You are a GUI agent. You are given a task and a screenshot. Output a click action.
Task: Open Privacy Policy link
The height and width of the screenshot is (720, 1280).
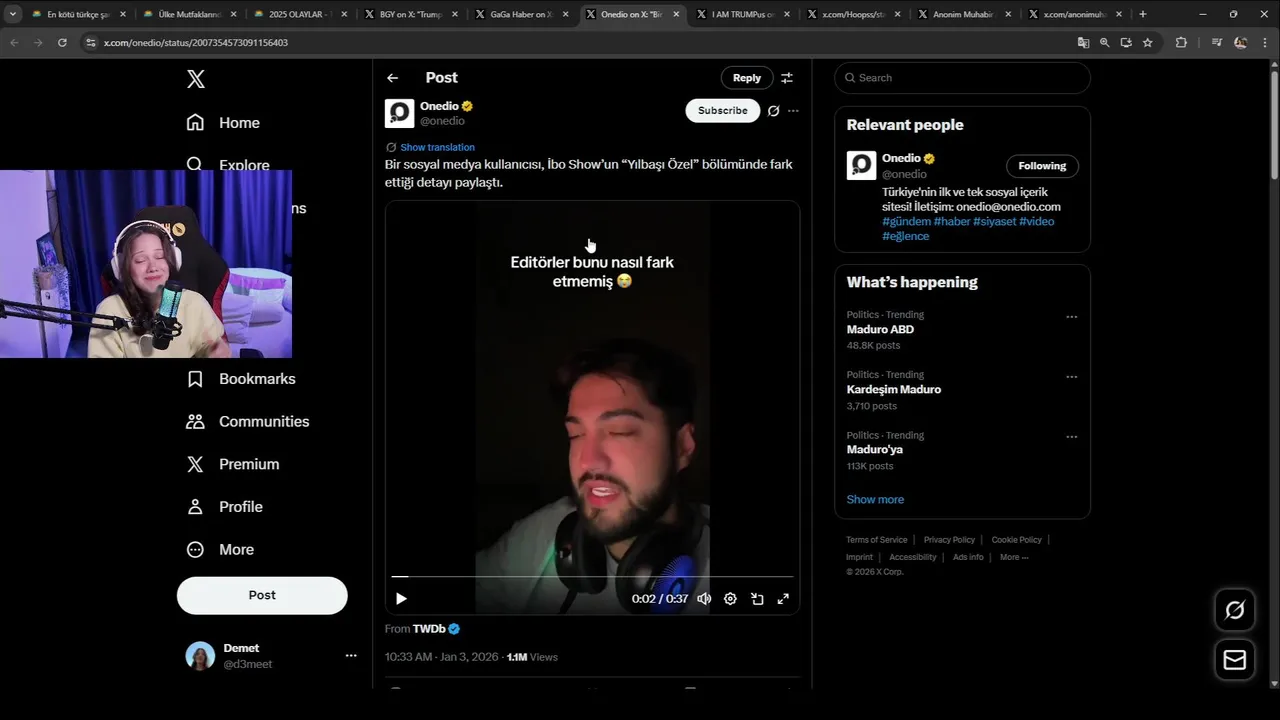coord(949,540)
